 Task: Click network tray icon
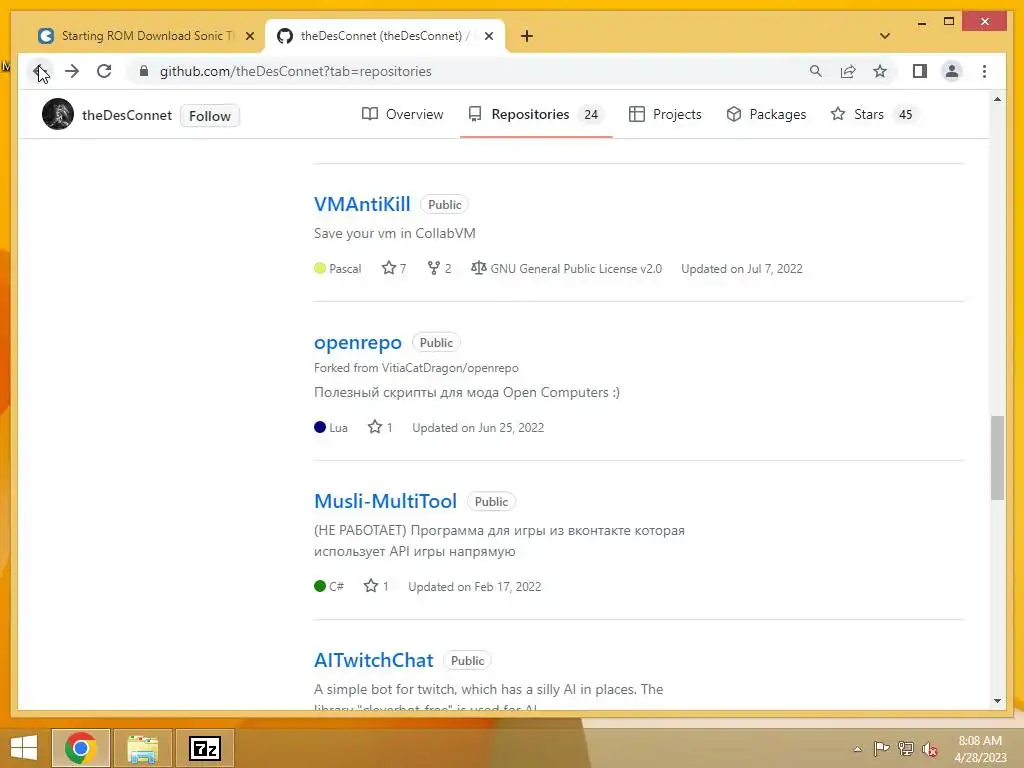[906, 748]
